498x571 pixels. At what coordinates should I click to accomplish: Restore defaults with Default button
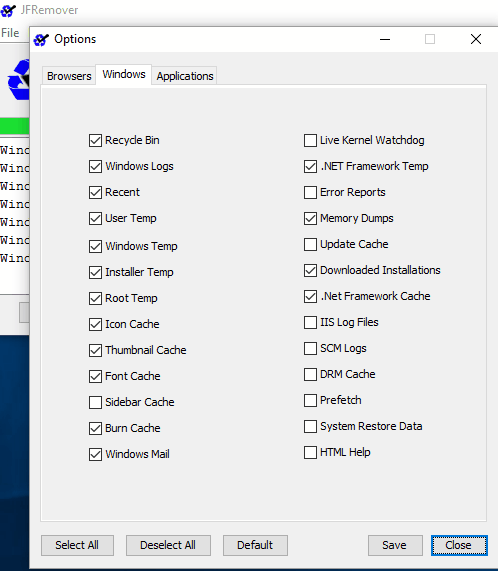coord(255,545)
